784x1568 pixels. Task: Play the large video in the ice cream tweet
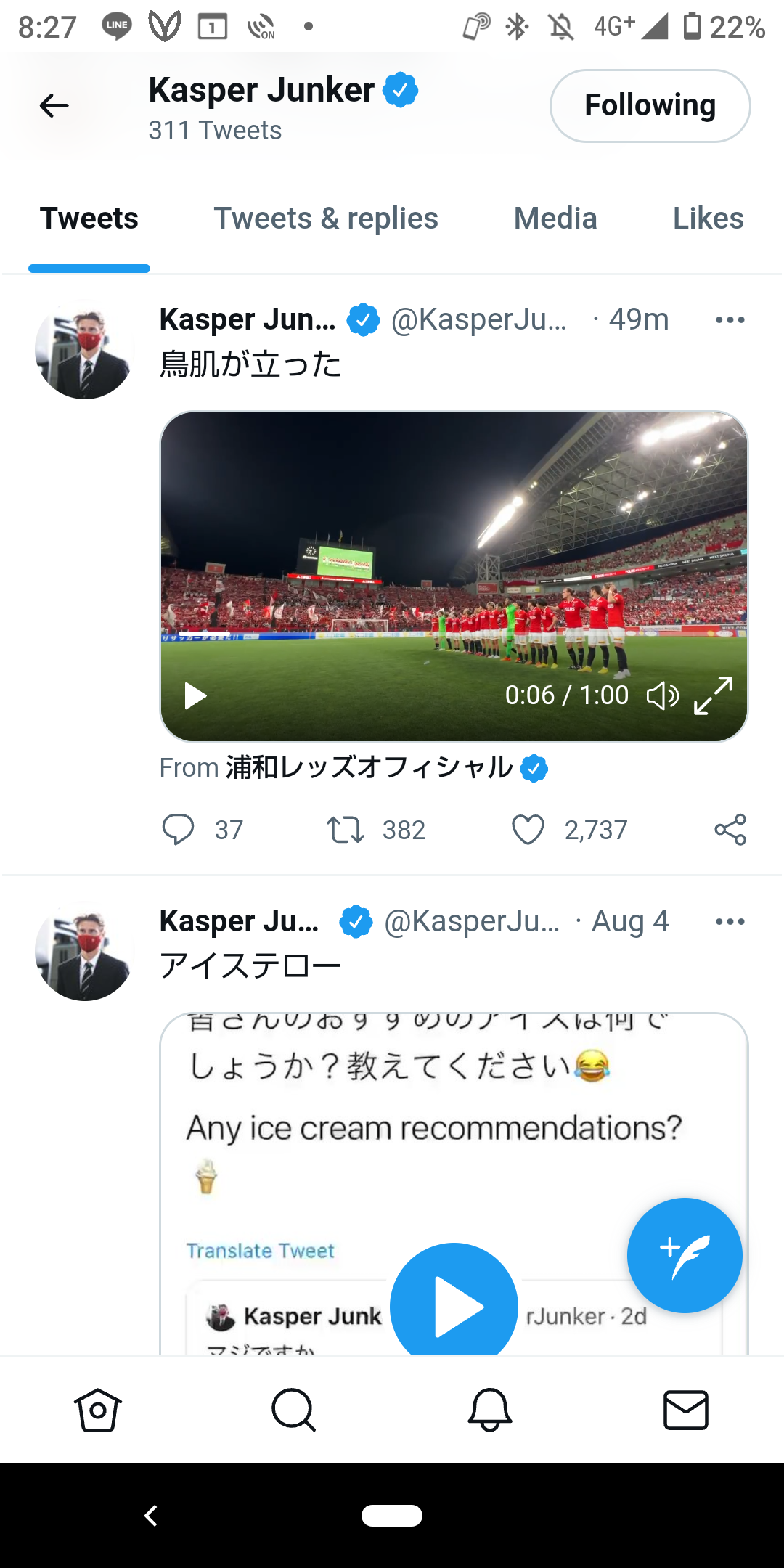454,1306
